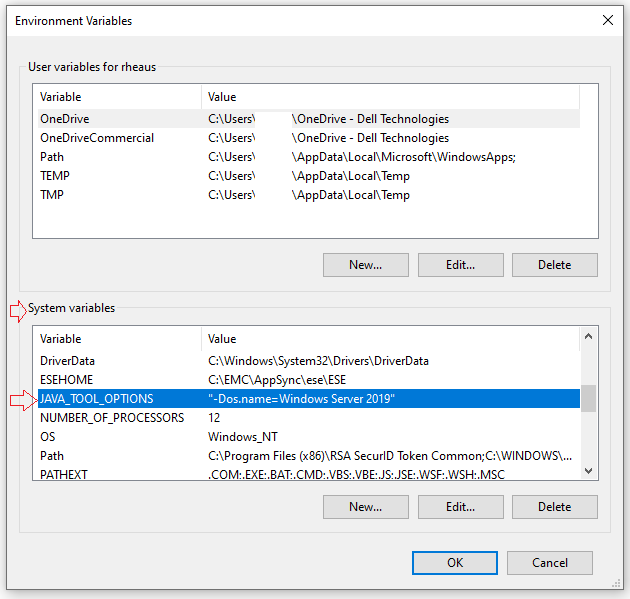Select the DriverData system variable
Screen dimensions: 630x599
(x=70, y=361)
